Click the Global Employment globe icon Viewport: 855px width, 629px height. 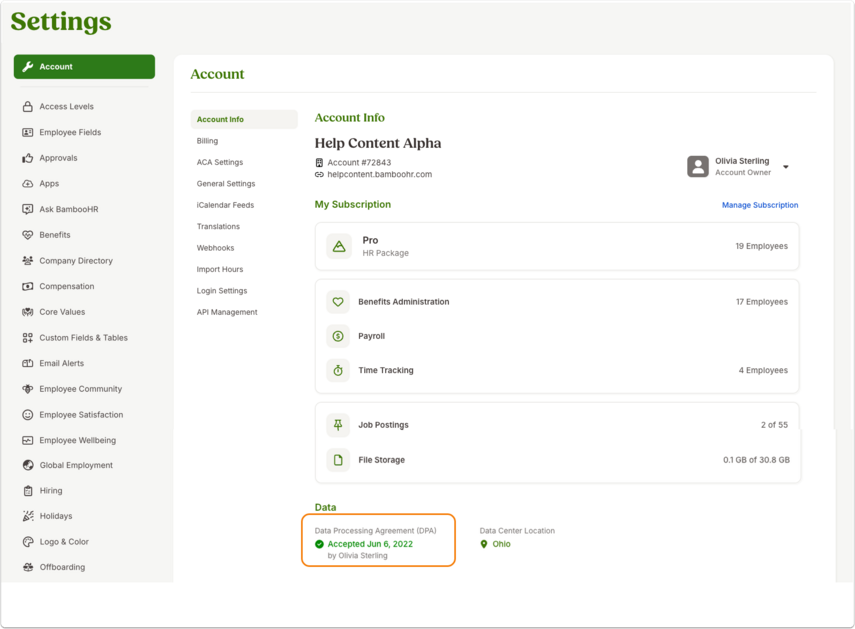pos(28,465)
